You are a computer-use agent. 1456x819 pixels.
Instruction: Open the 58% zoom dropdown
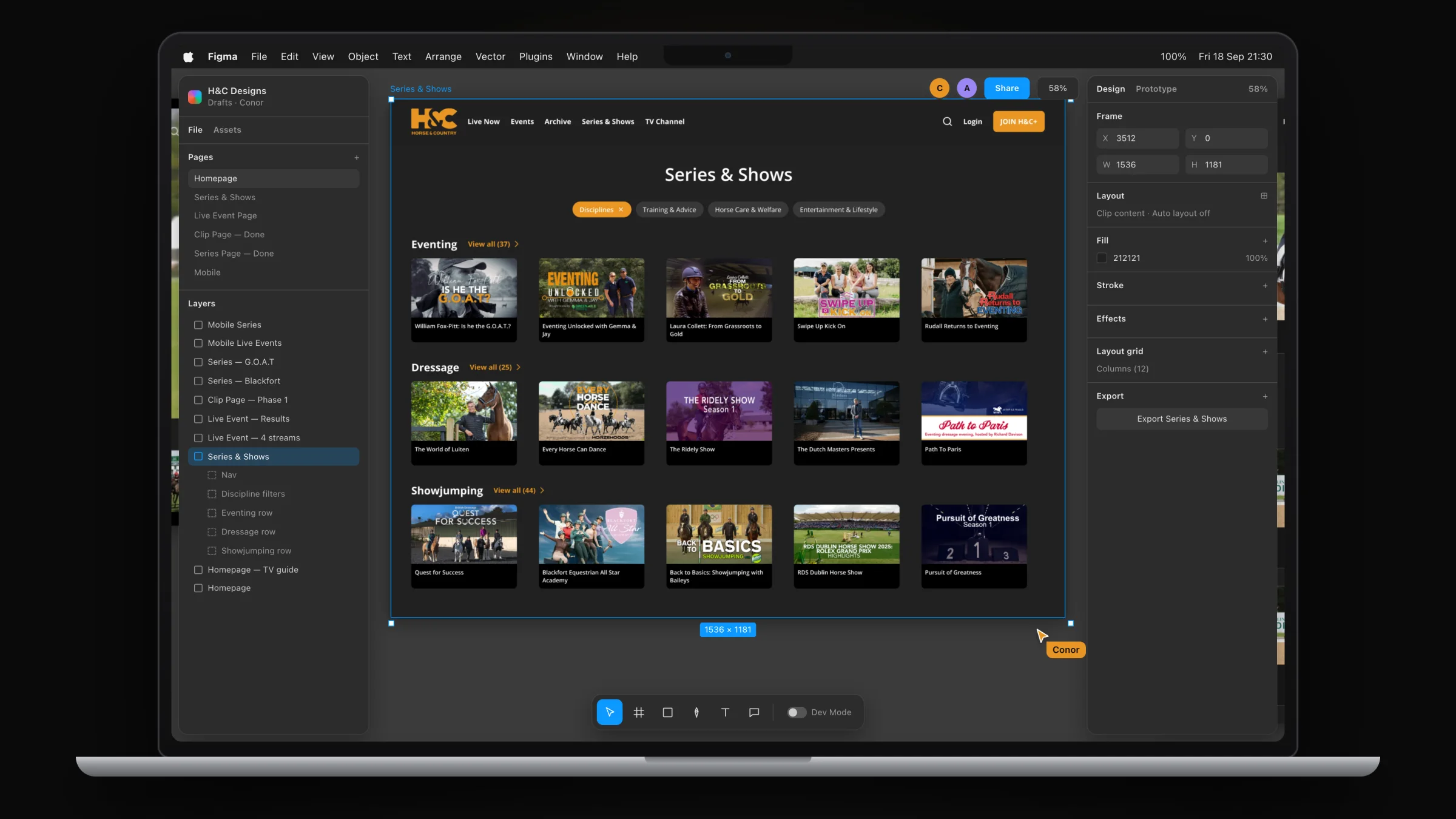click(1057, 88)
